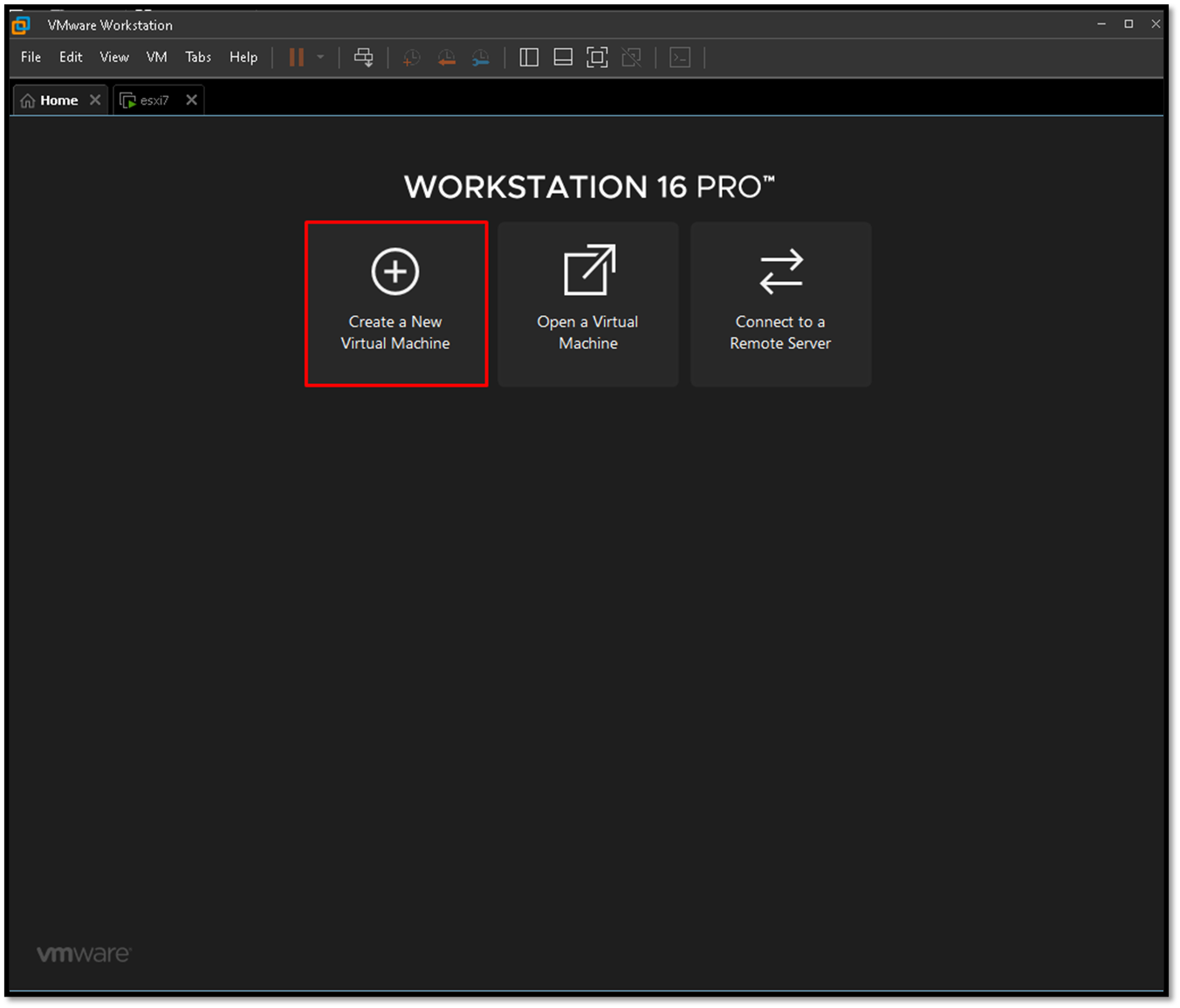
Task: Click the Home tab house icon
Action: coord(29,99)
